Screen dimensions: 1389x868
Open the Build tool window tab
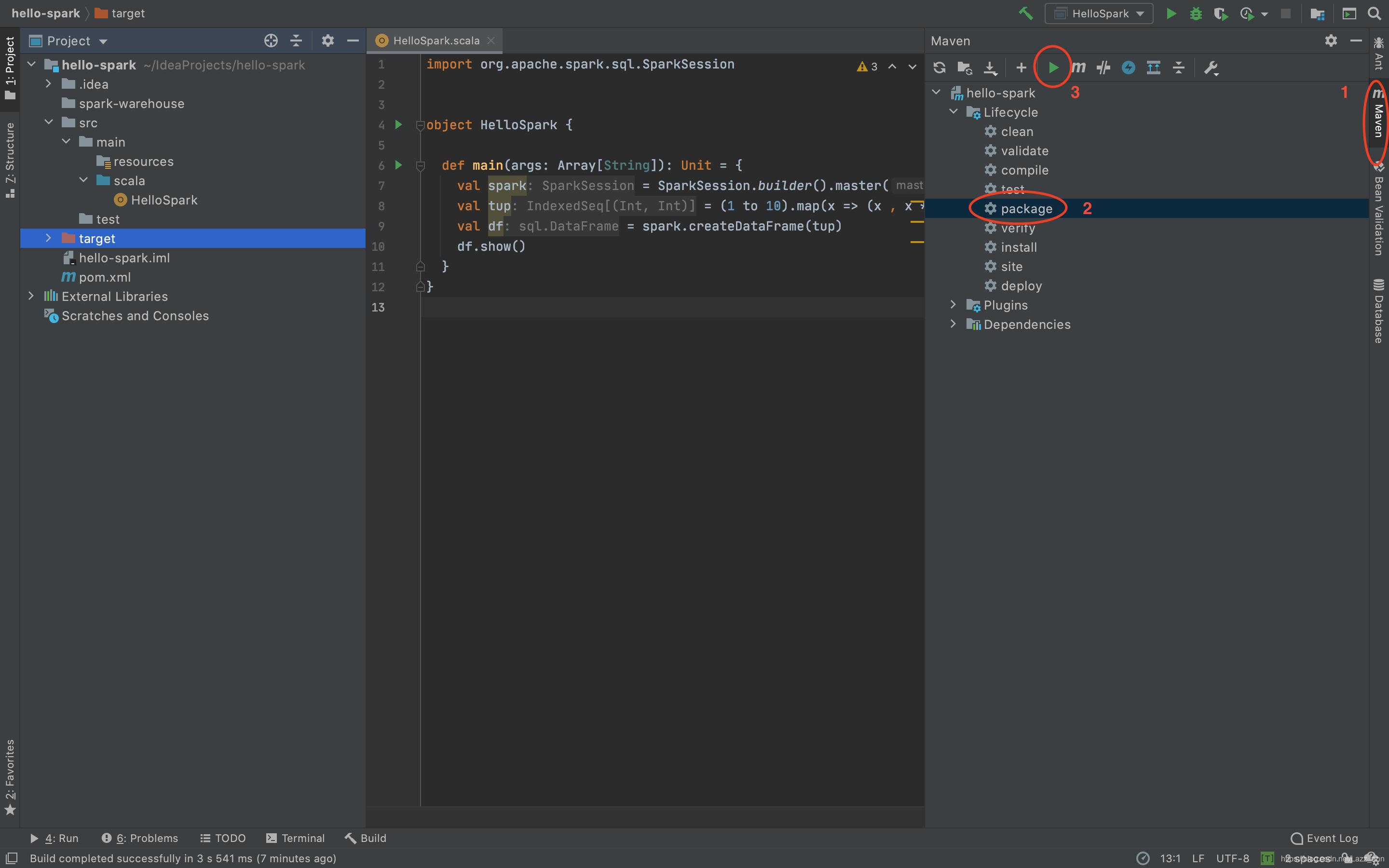(366, 838)
